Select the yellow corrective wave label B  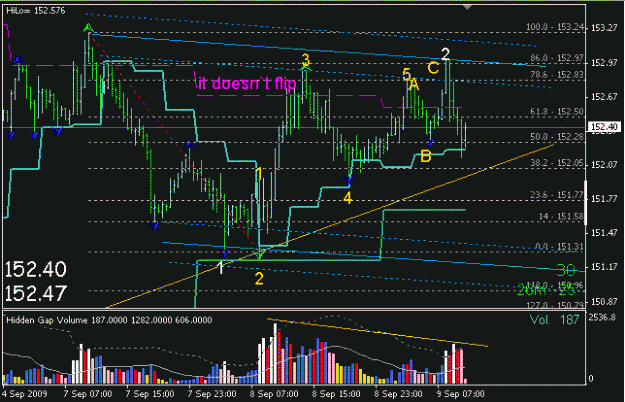point(426,156)
